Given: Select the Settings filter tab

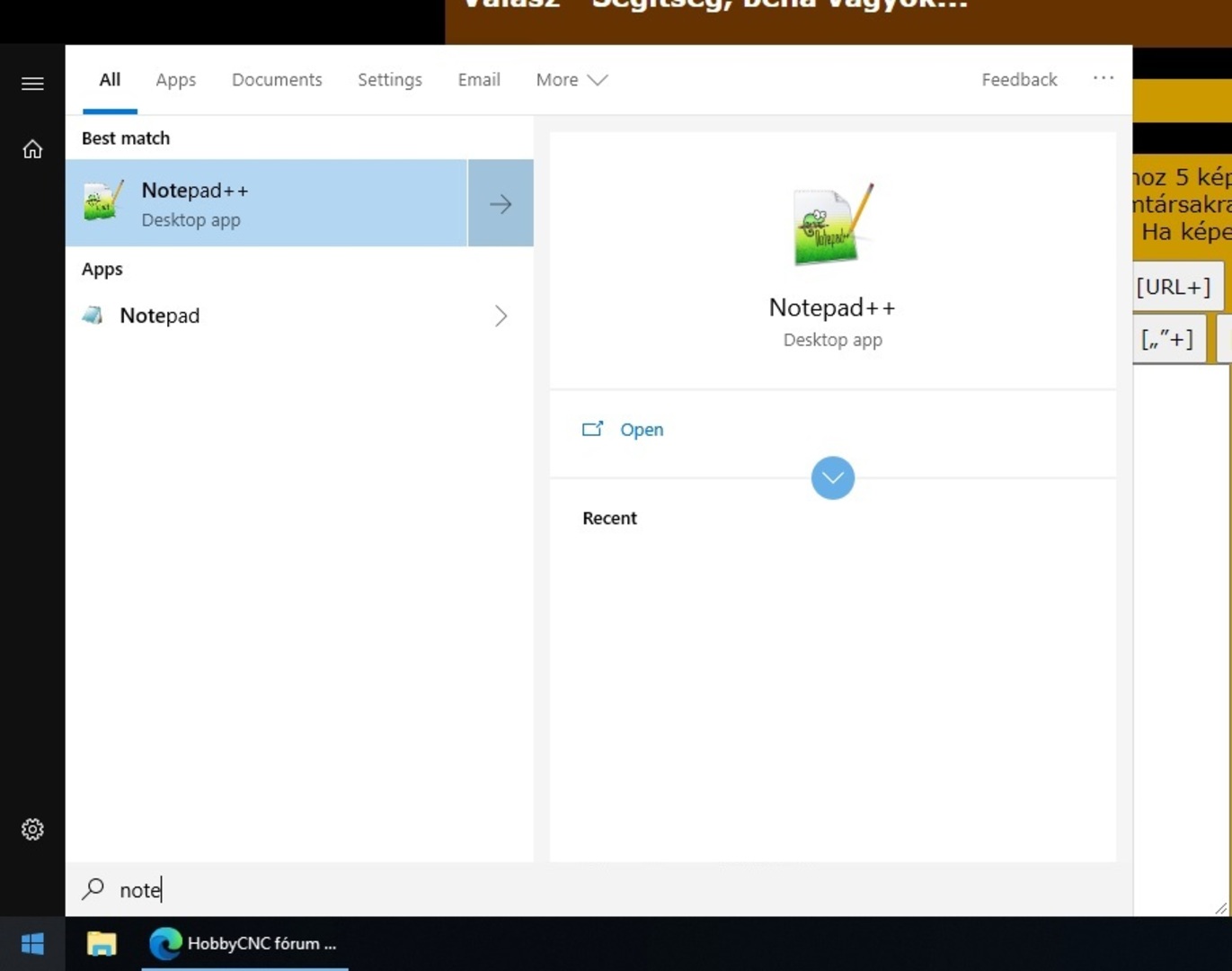Looking at the screenshot, I should pyautogui.click(x=389, y=80).
